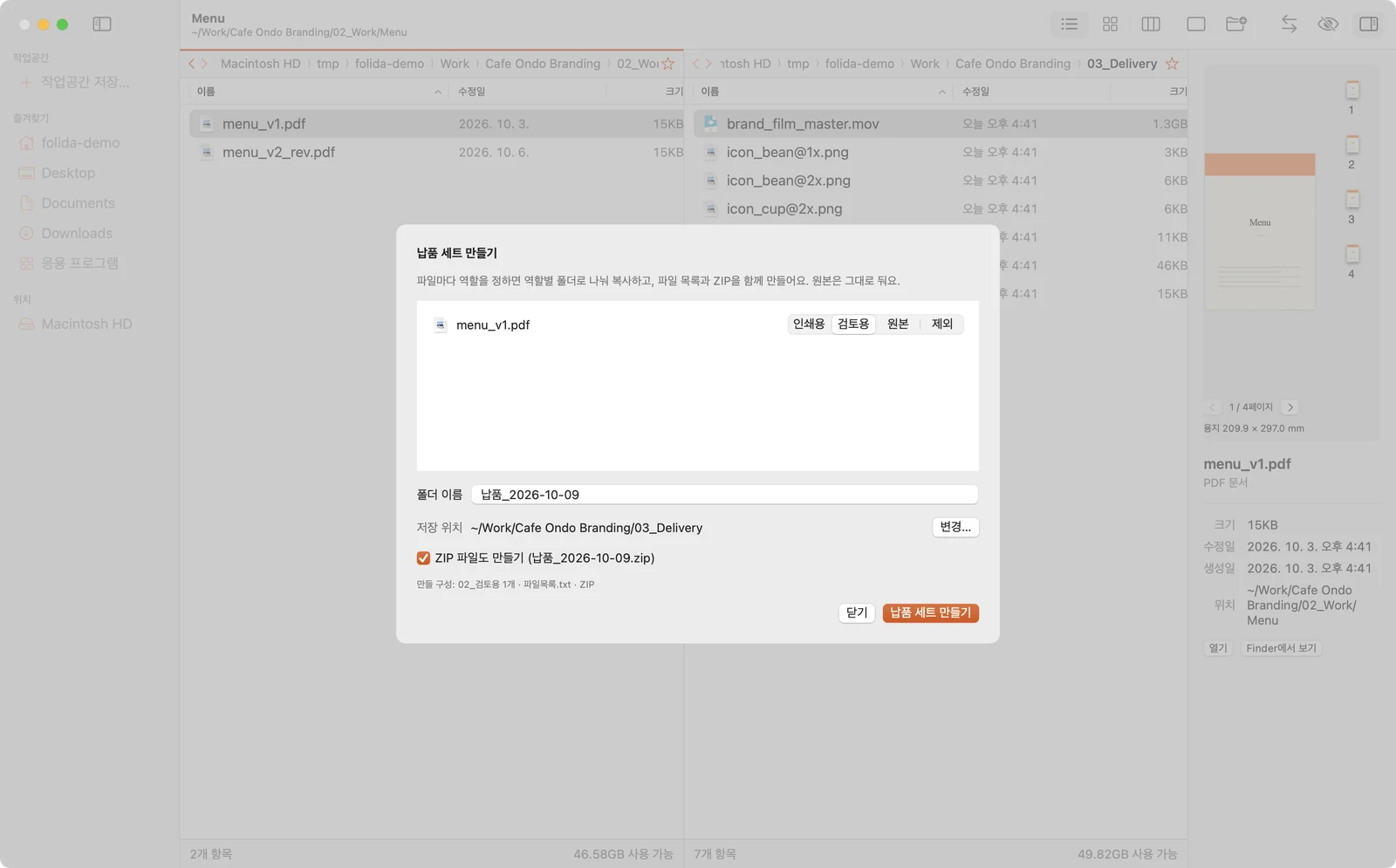This screenshot has height=868, width=1396.
Task: Go to previous page in PDF preview
Action: tap(1212, 407)
